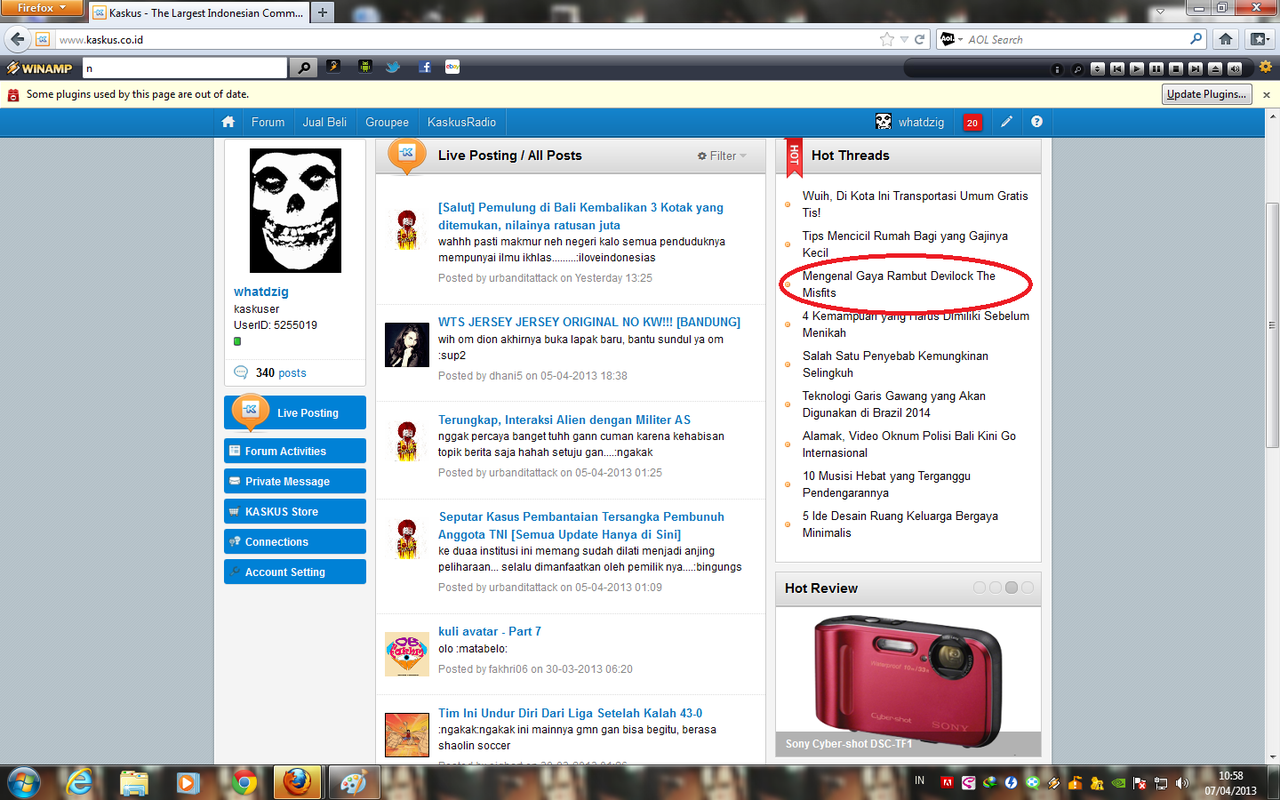Viewport: 1280px width, 800px height.
Task: Click the Winamp toolbar search magnifier button
Action: pyautogui.click(x=303, y=68)
